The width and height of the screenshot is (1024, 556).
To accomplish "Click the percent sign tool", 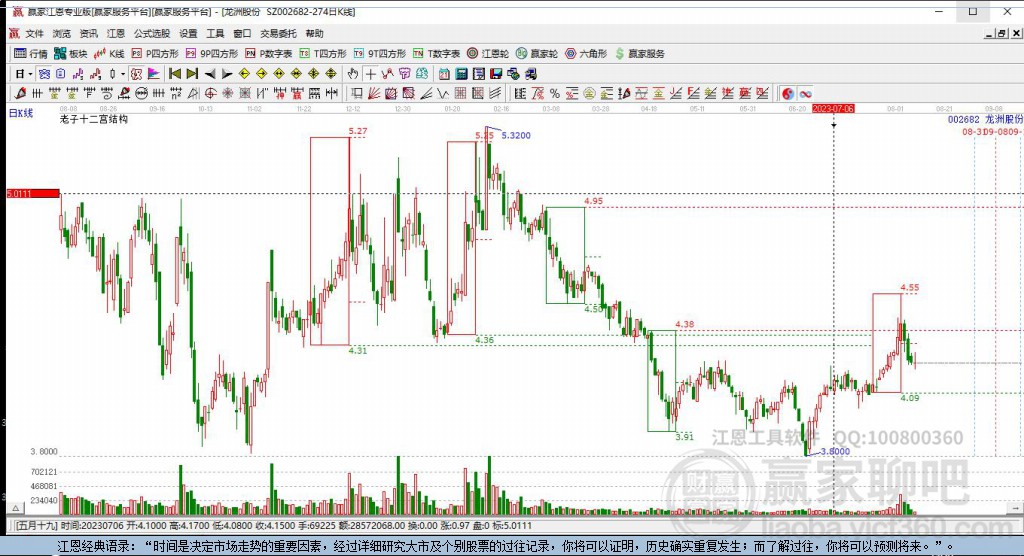I will pos(554,93).
